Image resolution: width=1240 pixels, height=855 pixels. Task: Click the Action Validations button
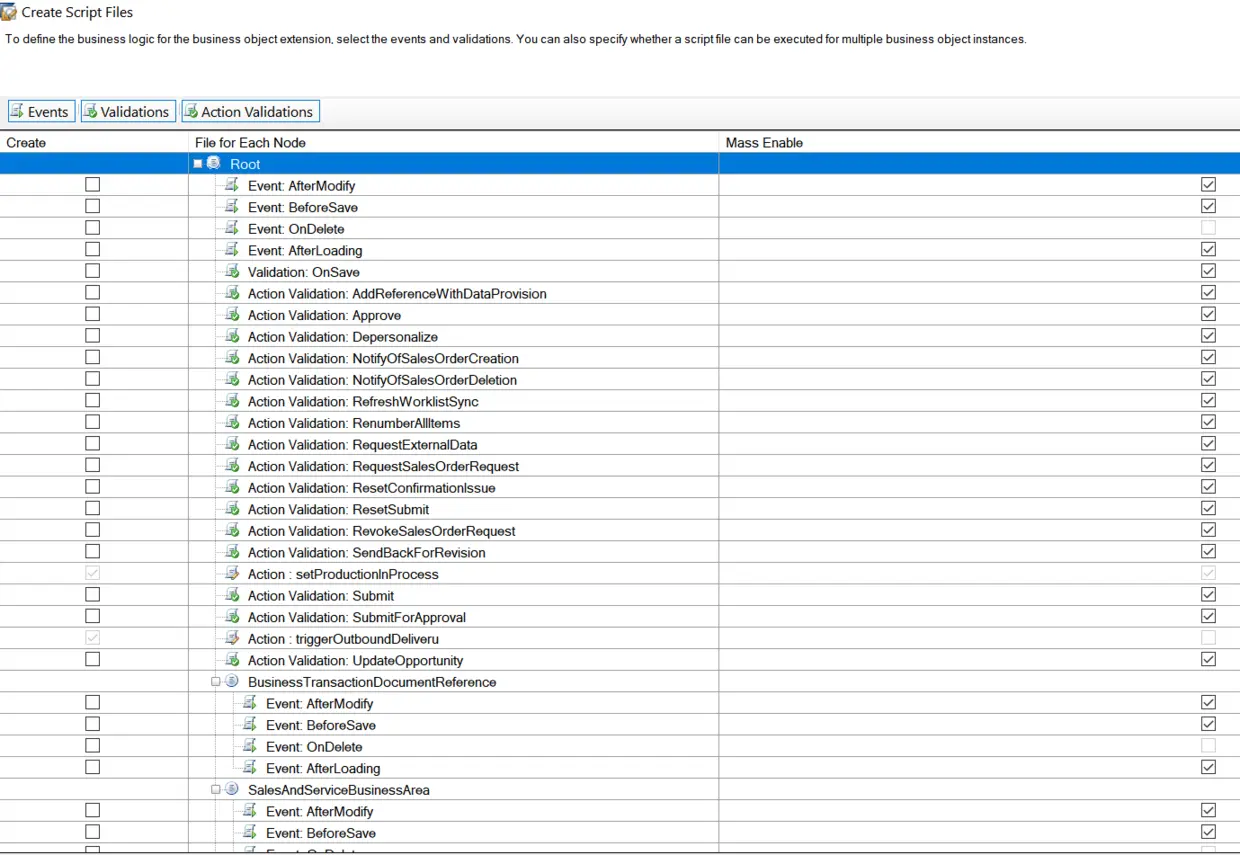[x=250, y=112]
